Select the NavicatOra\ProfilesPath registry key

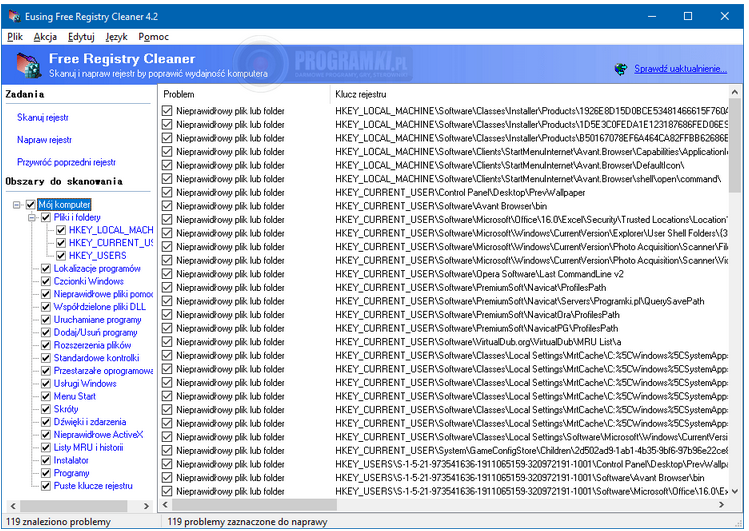(477, 315)
